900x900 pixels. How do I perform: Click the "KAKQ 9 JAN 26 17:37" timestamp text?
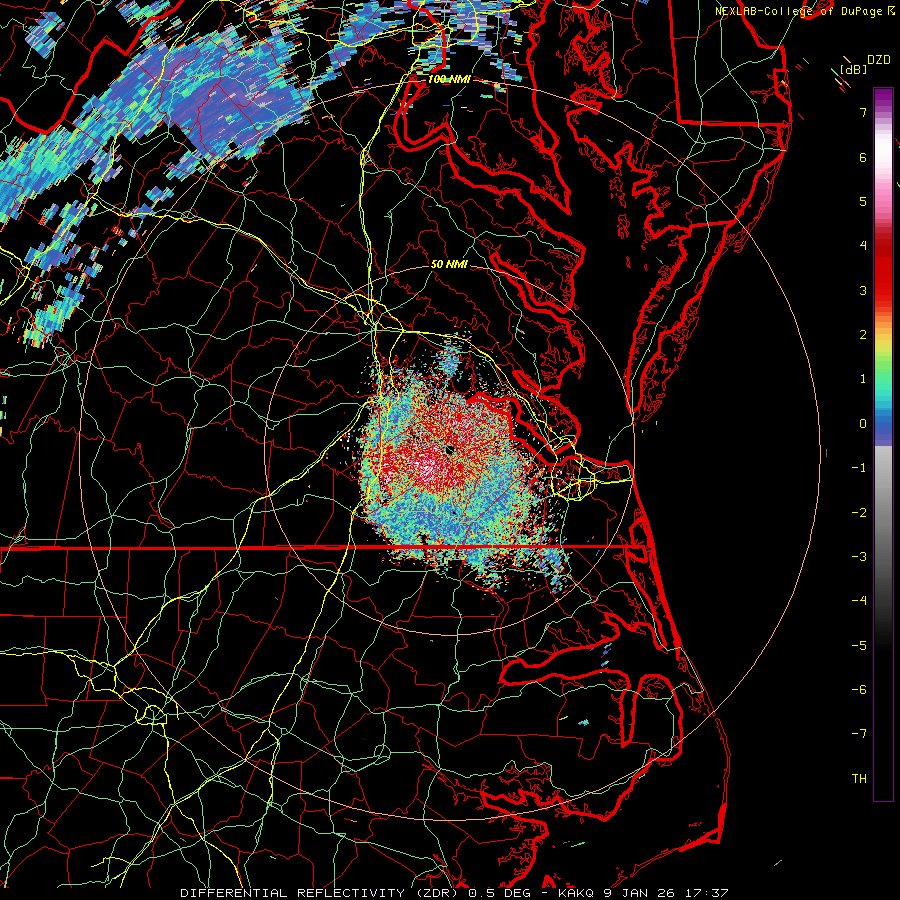[643, 893]
